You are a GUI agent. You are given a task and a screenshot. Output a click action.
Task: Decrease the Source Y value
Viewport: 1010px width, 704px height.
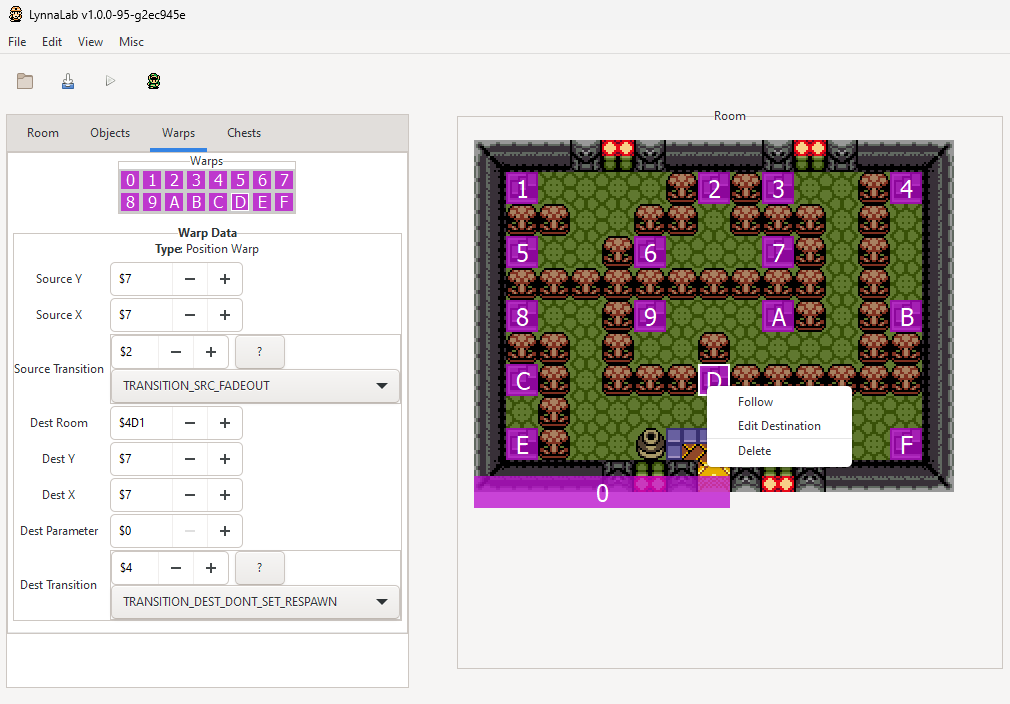click(x=190, y=279)
